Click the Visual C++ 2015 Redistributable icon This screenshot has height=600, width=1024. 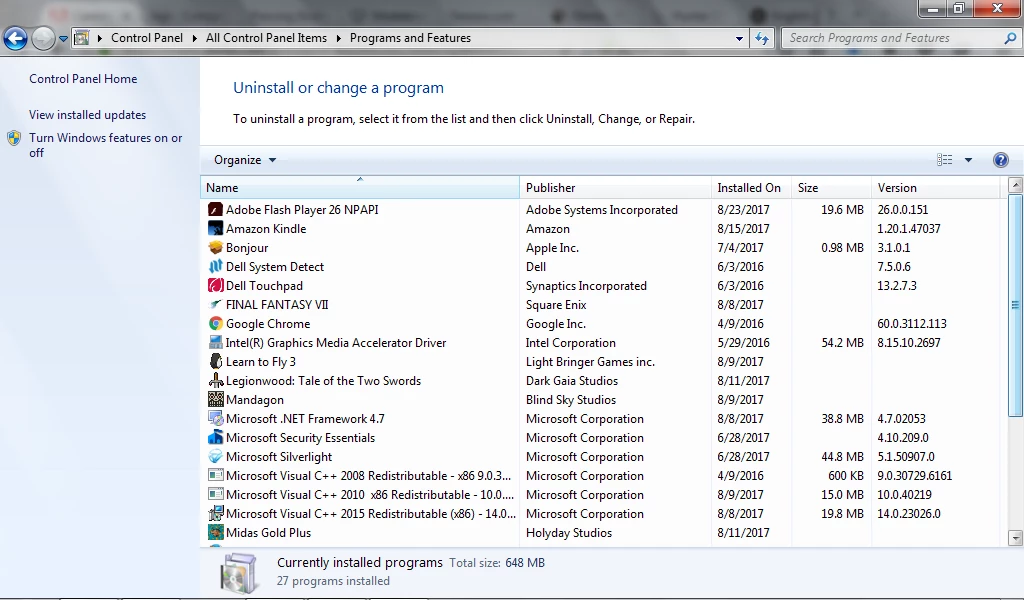[x=216, y=513]
